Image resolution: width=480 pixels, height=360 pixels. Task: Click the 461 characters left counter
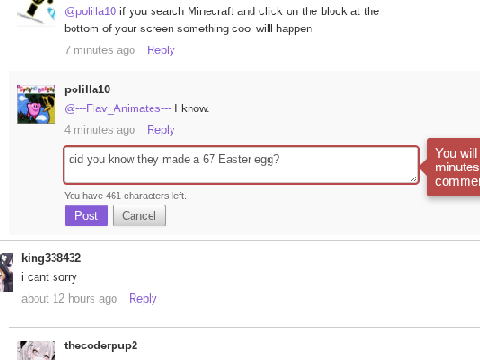(x=125, y=195)
